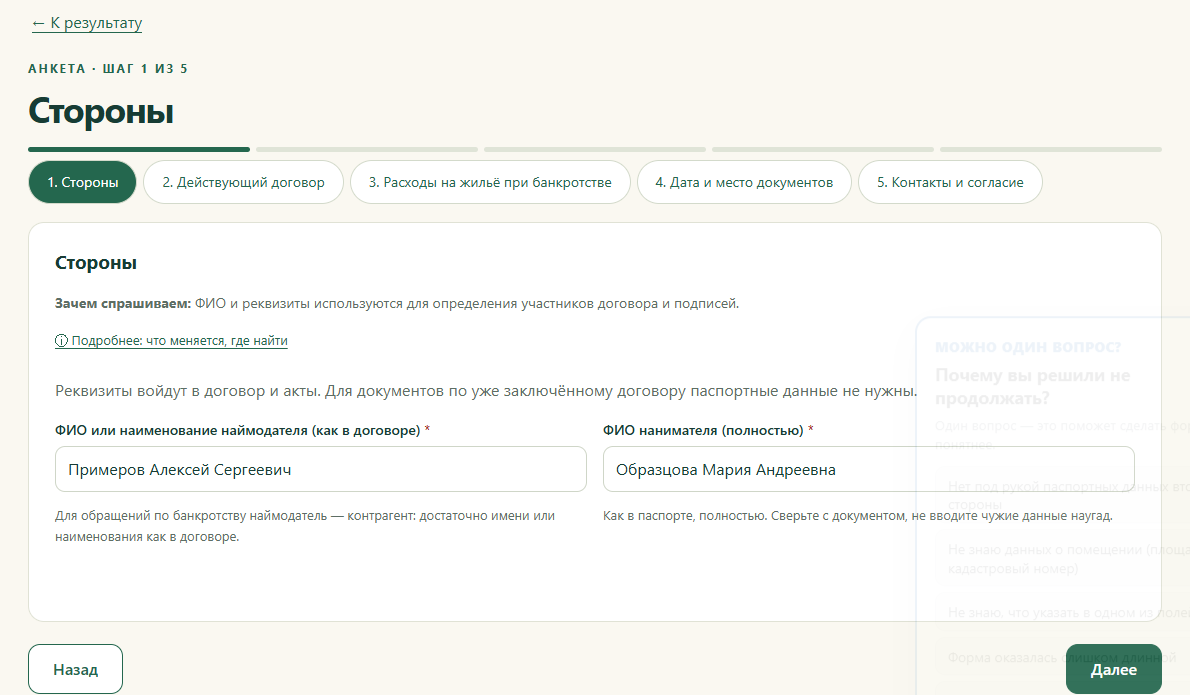Click the "Назад" button
The width and height of the screenshot is (1190, 695).
pos(75,669)
